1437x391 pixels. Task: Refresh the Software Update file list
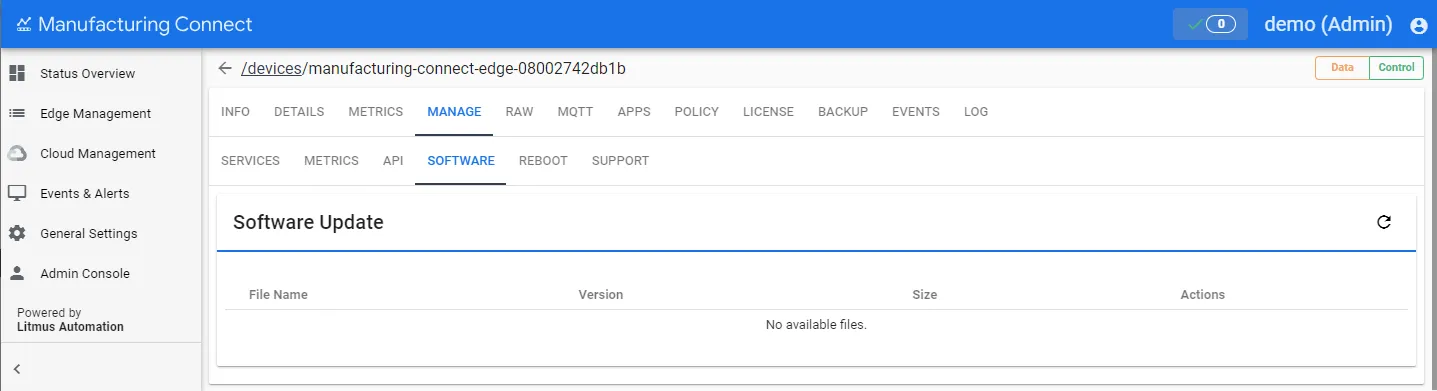[x=1384, y=222]
